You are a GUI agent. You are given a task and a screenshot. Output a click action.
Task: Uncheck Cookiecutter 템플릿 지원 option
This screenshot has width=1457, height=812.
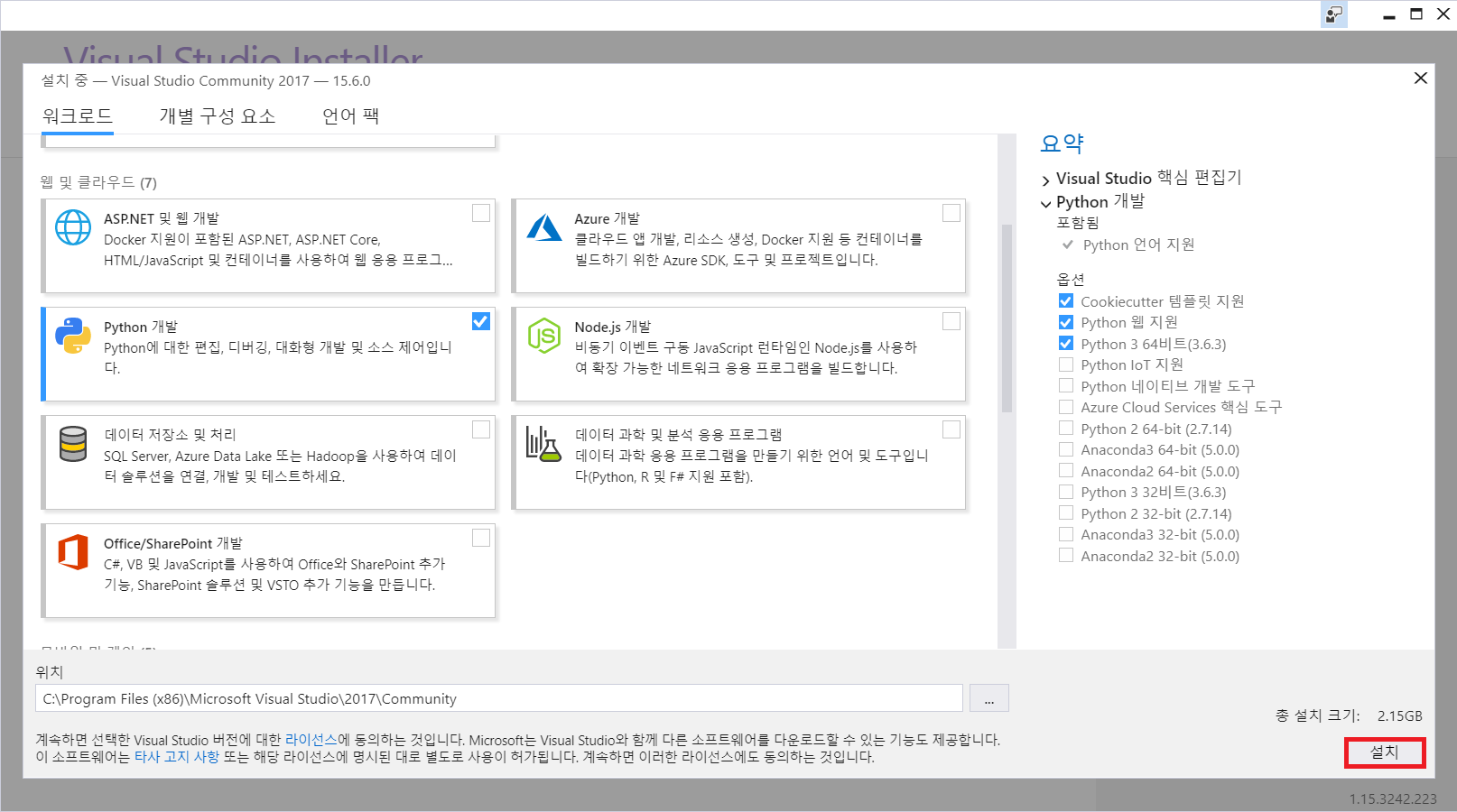coord(1066,301)
